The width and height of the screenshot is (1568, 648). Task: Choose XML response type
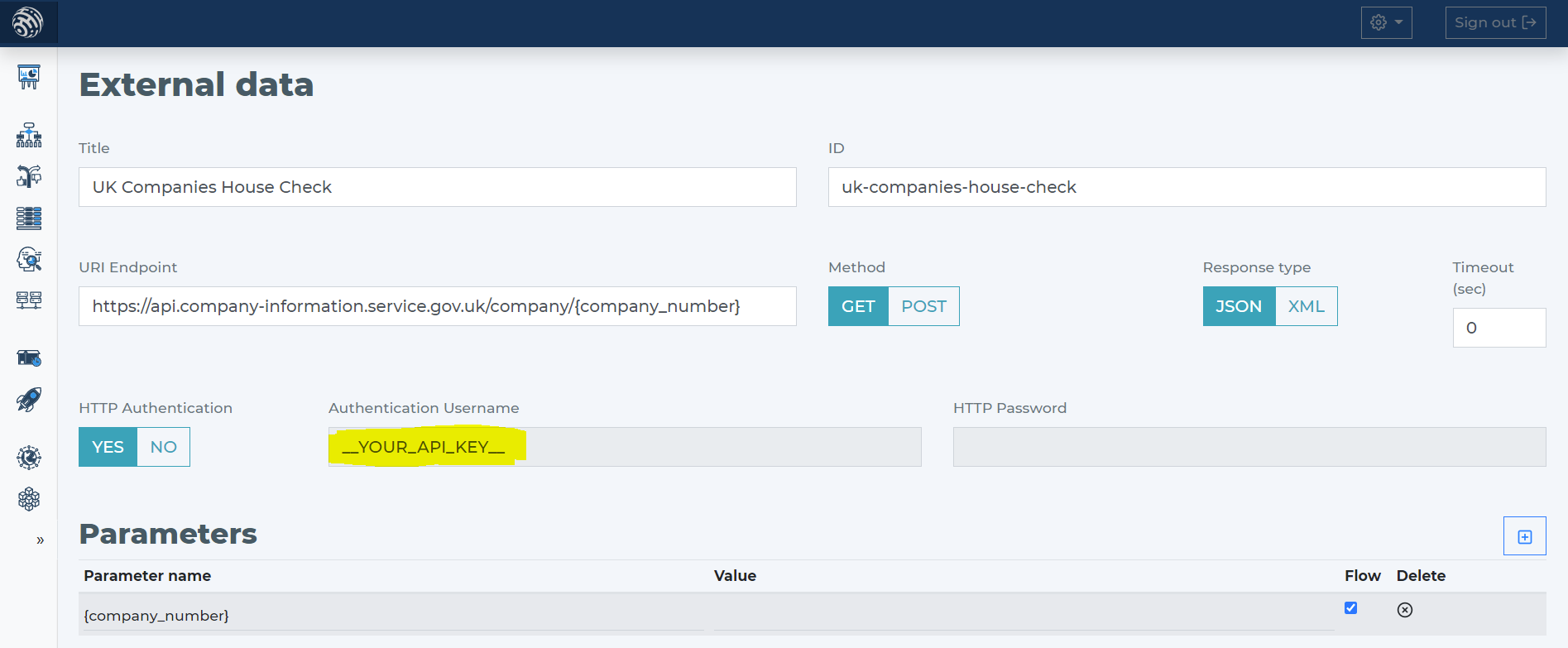pyautogui.click(x=1307, y=306)
